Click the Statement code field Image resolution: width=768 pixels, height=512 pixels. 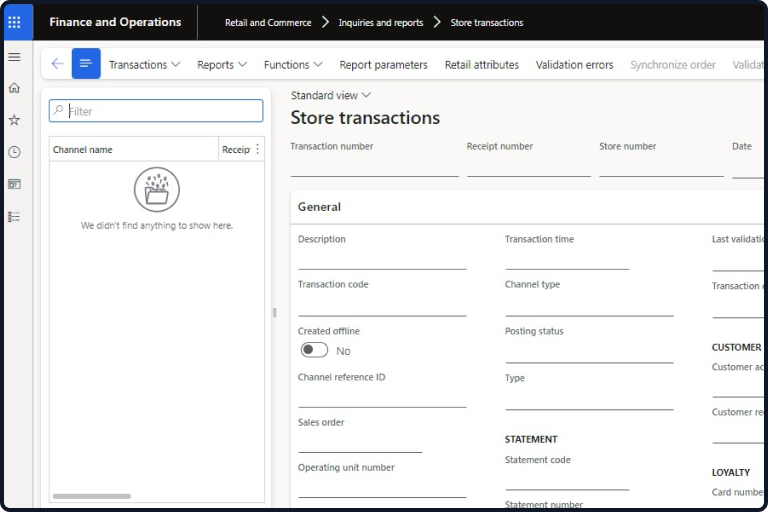coord(567,480)
